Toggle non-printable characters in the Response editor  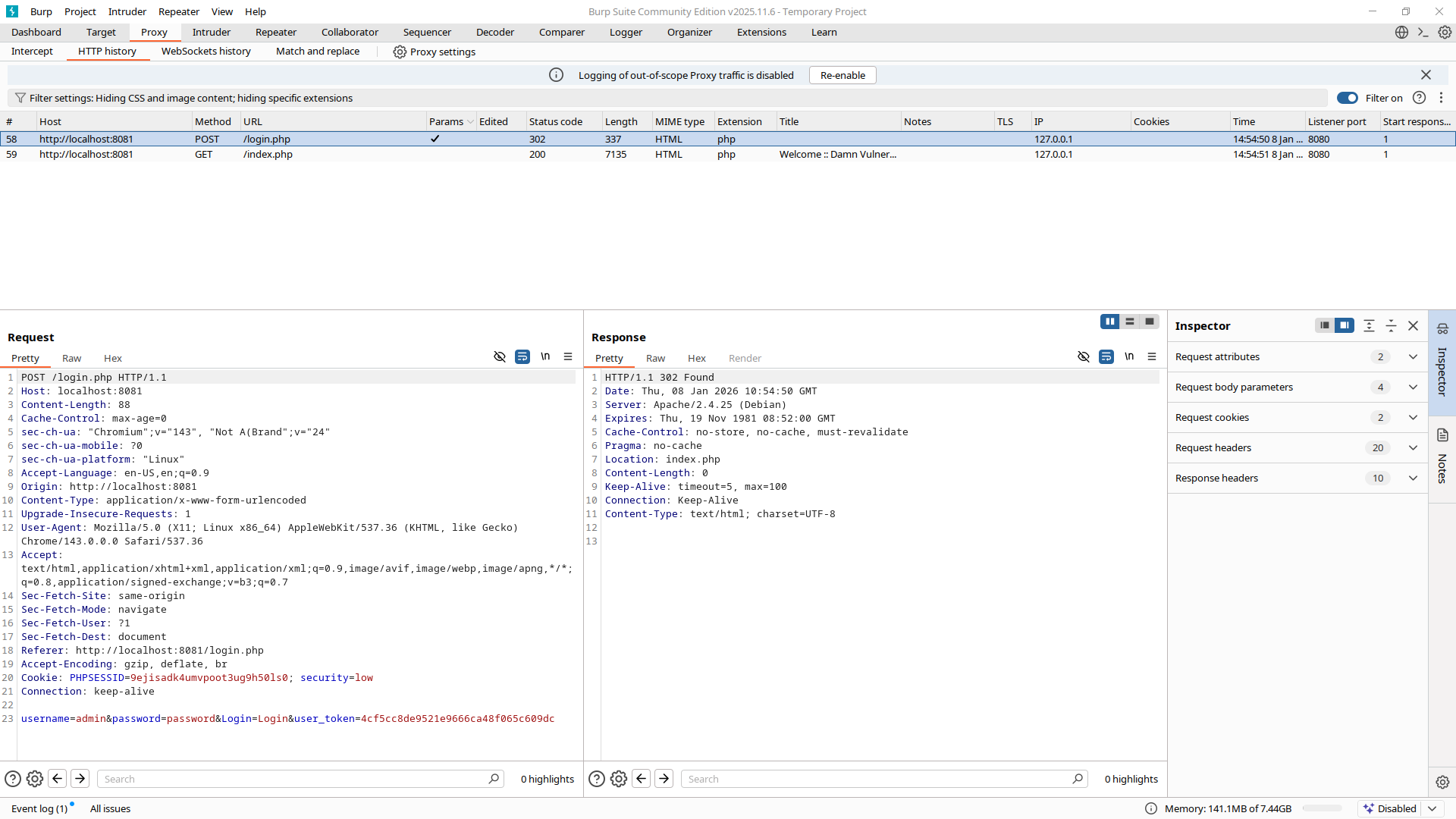pyautogui.click(x=1084, y=356)
